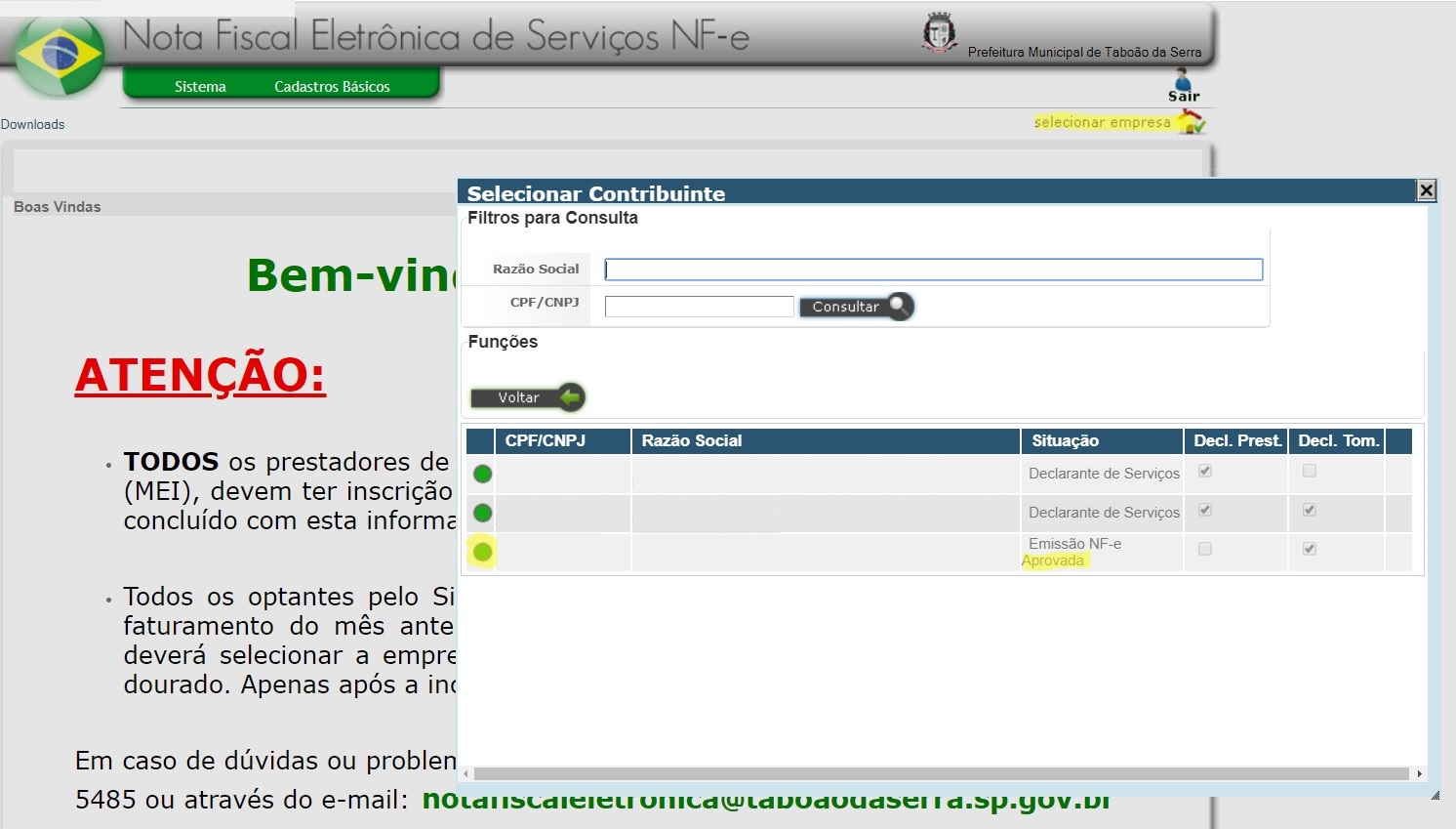Click the Brazil flag globe logo

[61, 57]
